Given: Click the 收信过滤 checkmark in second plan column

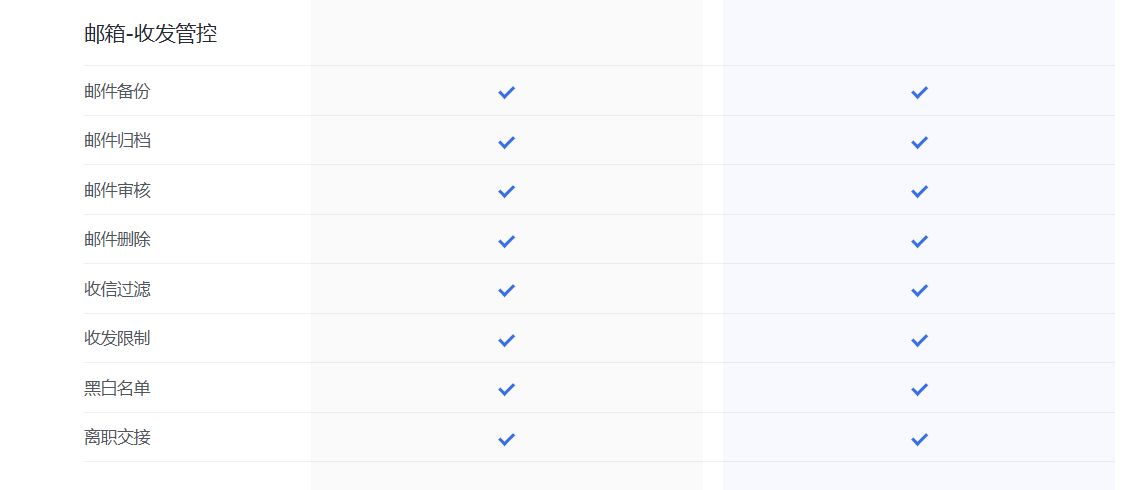Looking at the screenshot, I should pyautogui.click(x=919, y=290).
